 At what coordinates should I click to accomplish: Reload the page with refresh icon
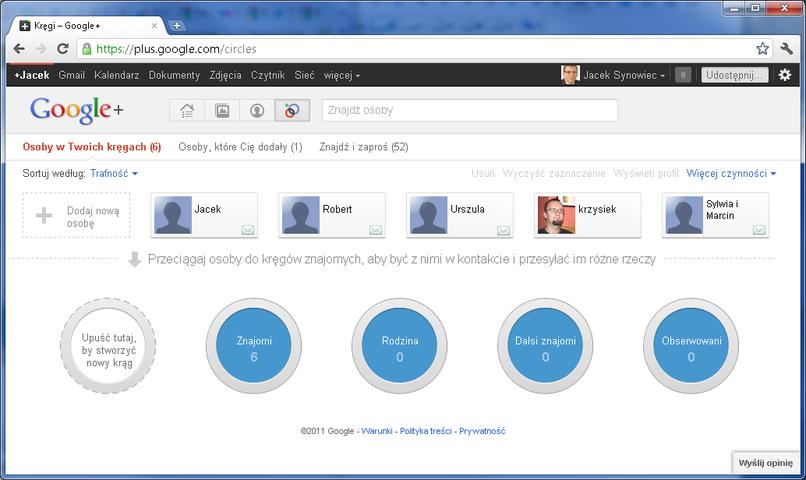click(63, 49)
